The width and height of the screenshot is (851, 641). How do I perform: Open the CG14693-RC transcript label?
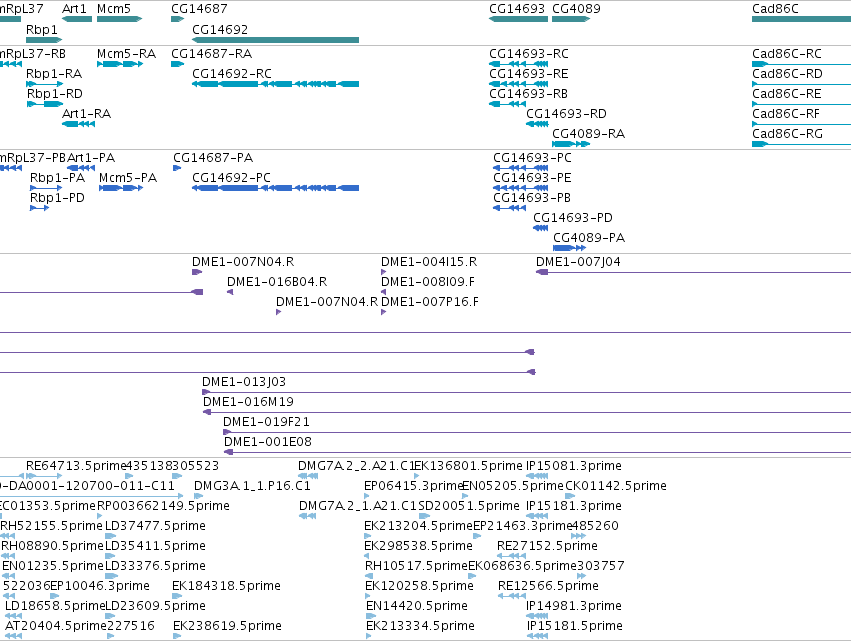(529, 54)
